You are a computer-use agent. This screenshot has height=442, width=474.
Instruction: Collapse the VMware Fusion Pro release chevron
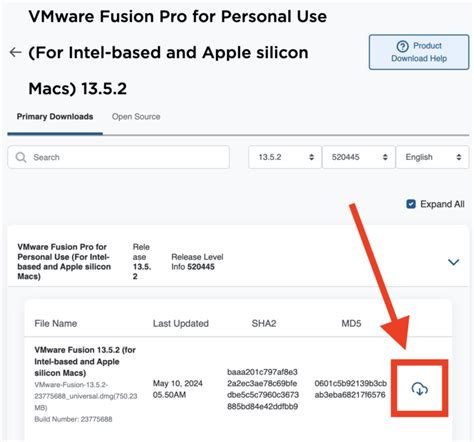tap(453, 262)
